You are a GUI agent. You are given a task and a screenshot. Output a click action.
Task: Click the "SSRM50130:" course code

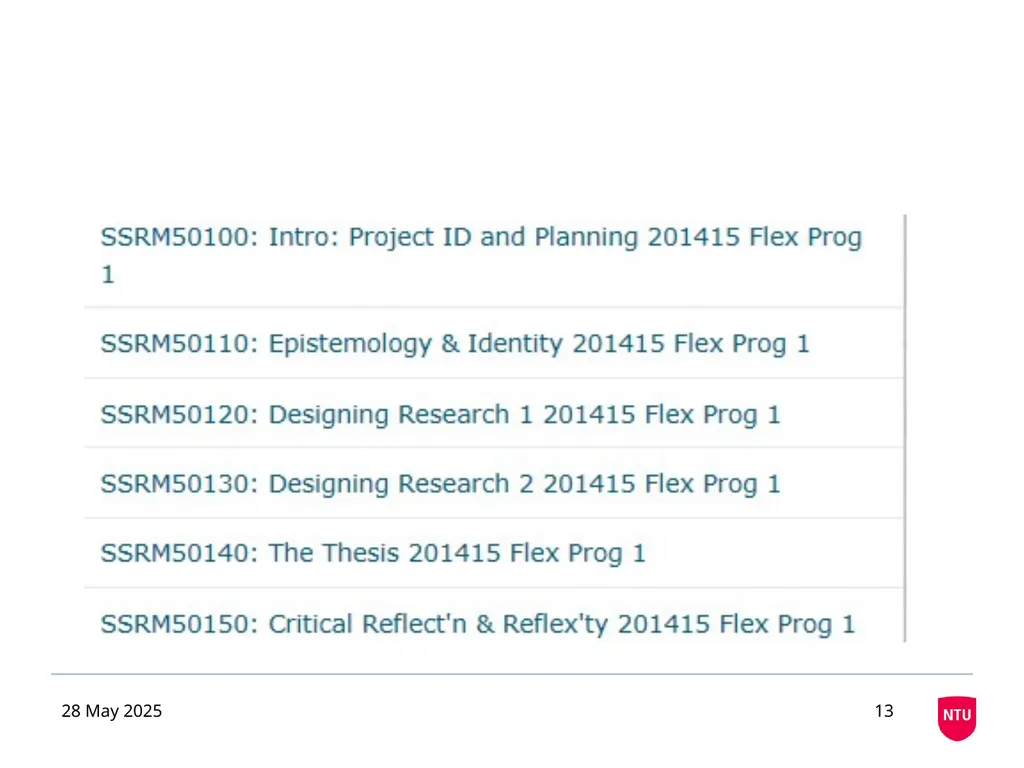(180, 484)
